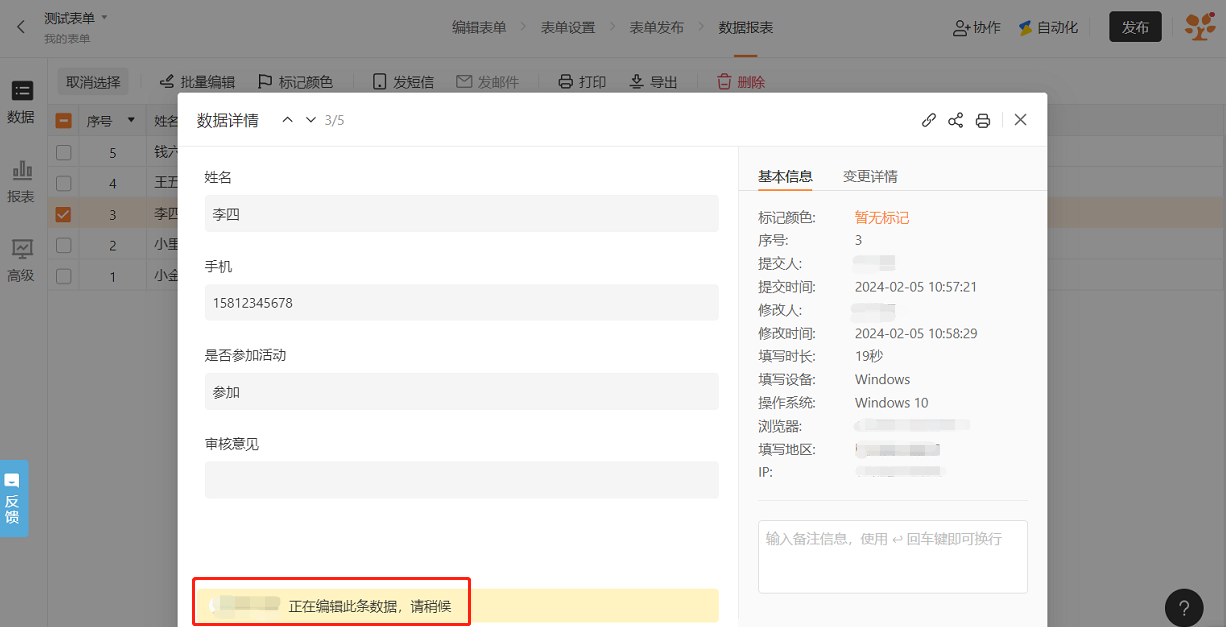Click the 我的表单 subtitle text
The width and height of the screenshot is (1226, 627).
click(x=67, y=39)
